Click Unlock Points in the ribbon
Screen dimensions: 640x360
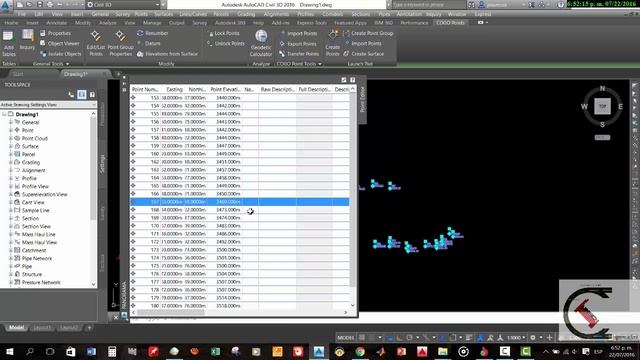(x=226, y=43)
